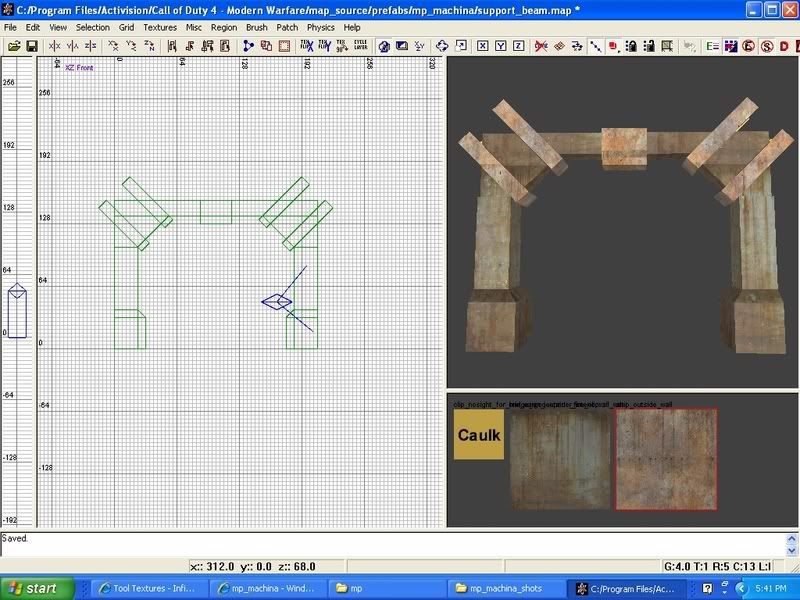Open the mp folder taskbar button
800x600 pixels.
(386, 588)
